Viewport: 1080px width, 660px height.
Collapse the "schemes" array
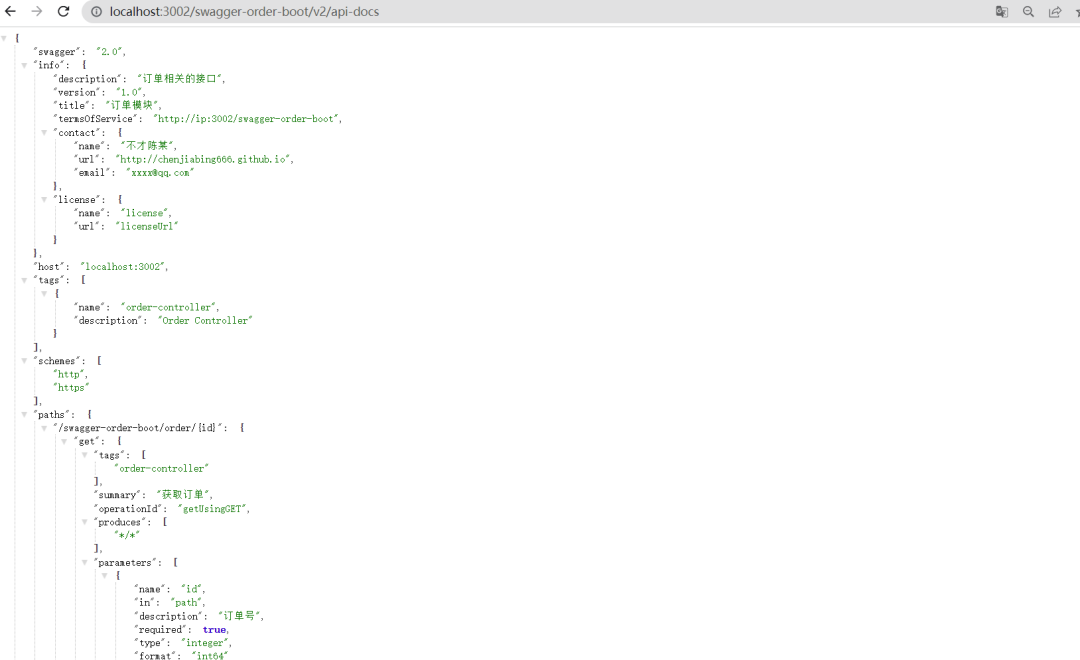click(x=24, y=361)
